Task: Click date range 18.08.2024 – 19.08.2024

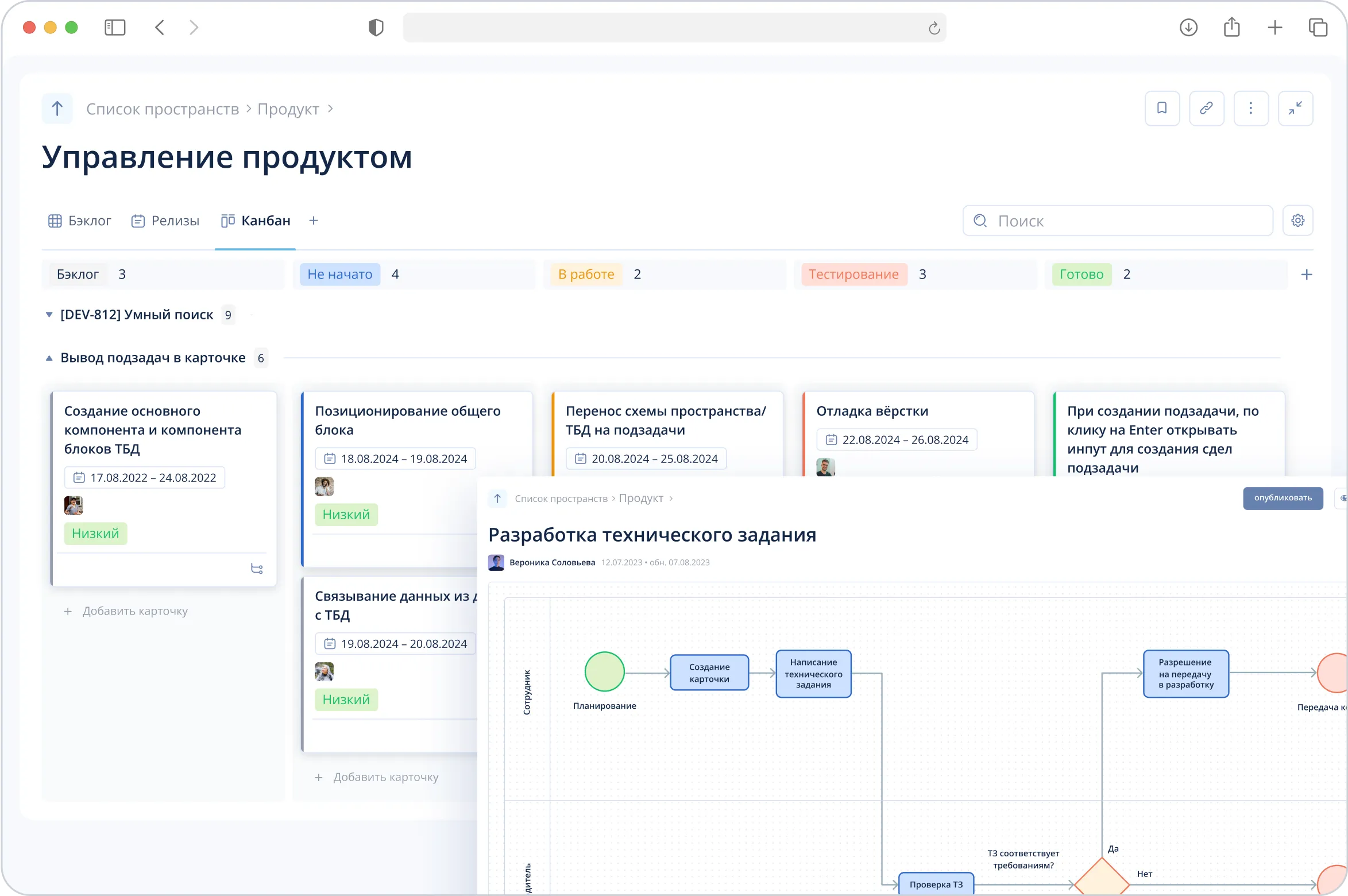Action: [395, 459]
